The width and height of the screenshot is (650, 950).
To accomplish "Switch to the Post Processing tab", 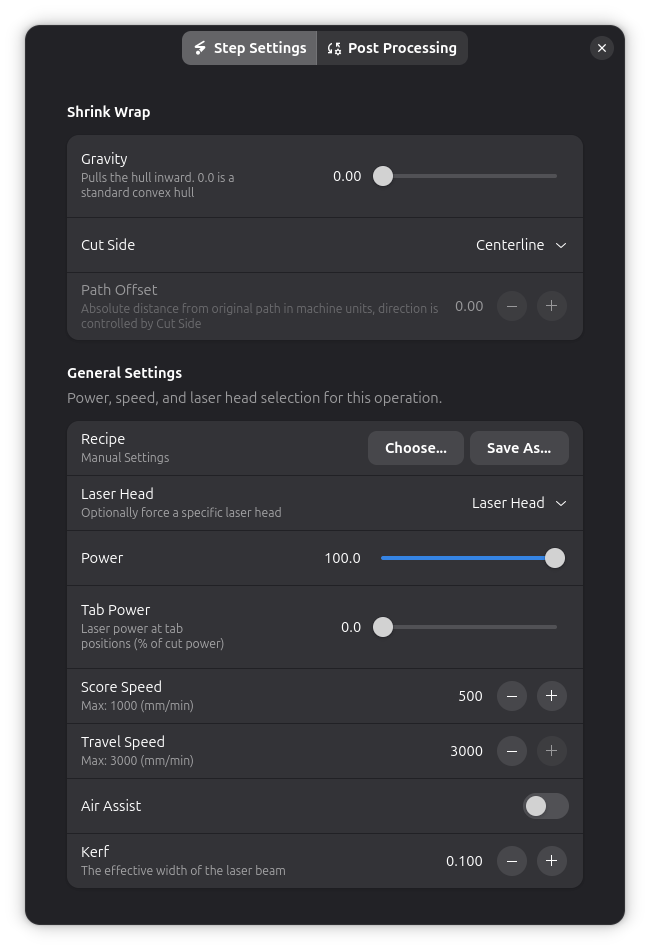I will tap(392, 48).
